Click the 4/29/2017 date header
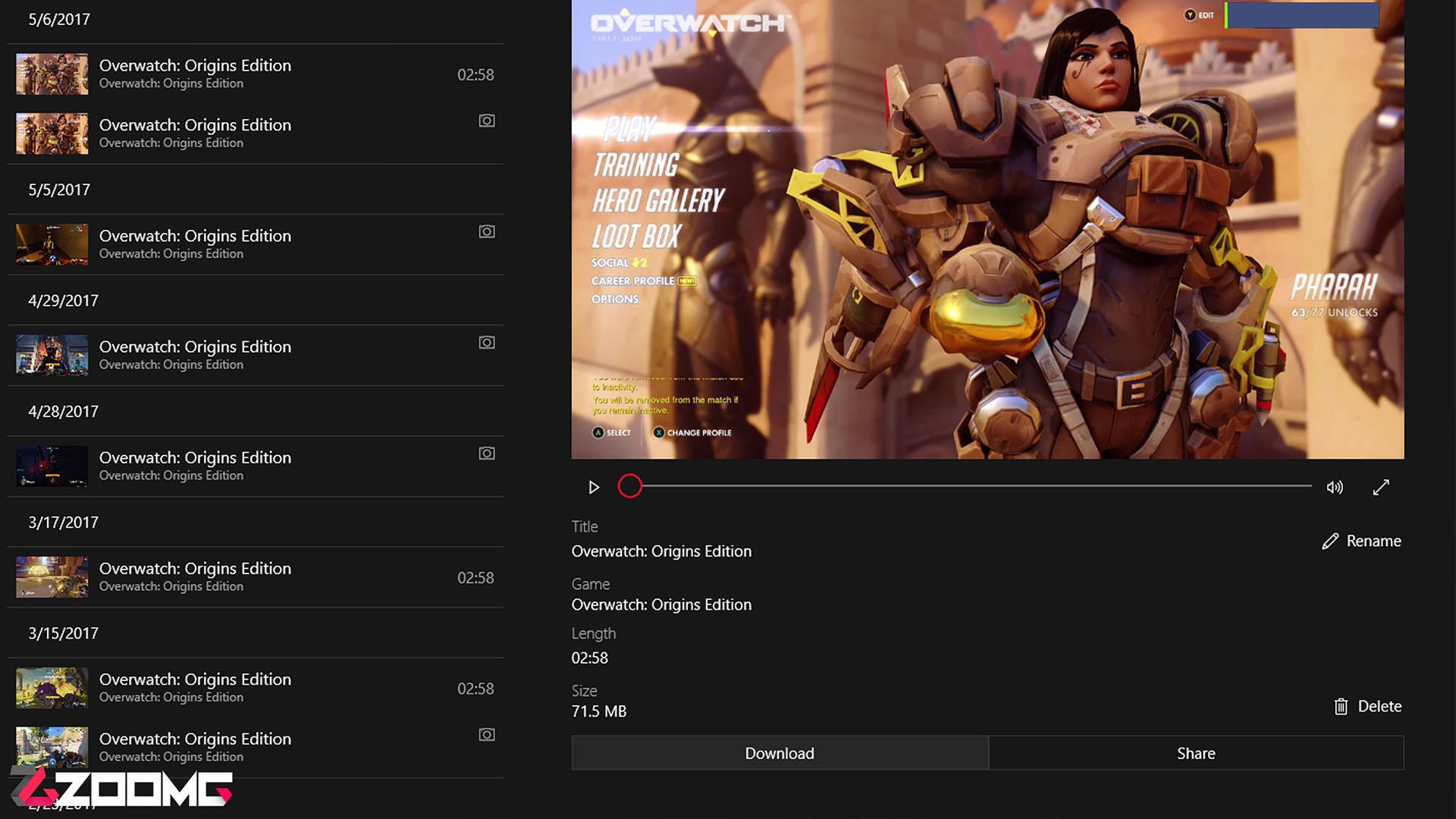The image size is (1456, 819). pos(64,300)
